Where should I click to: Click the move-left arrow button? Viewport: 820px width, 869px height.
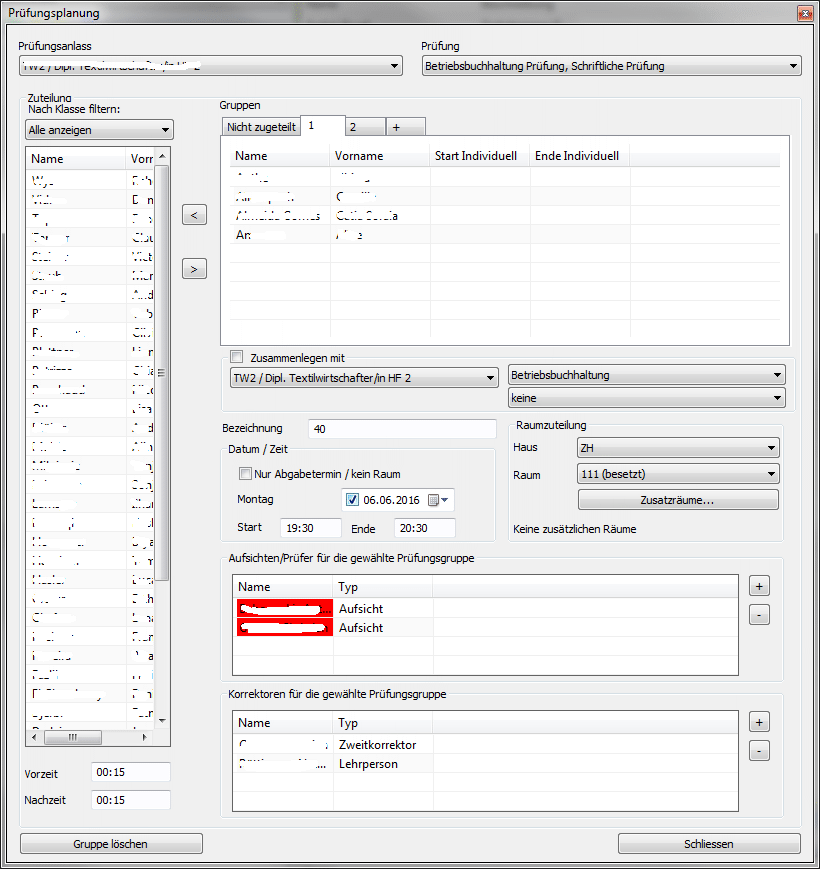[196, 215]
